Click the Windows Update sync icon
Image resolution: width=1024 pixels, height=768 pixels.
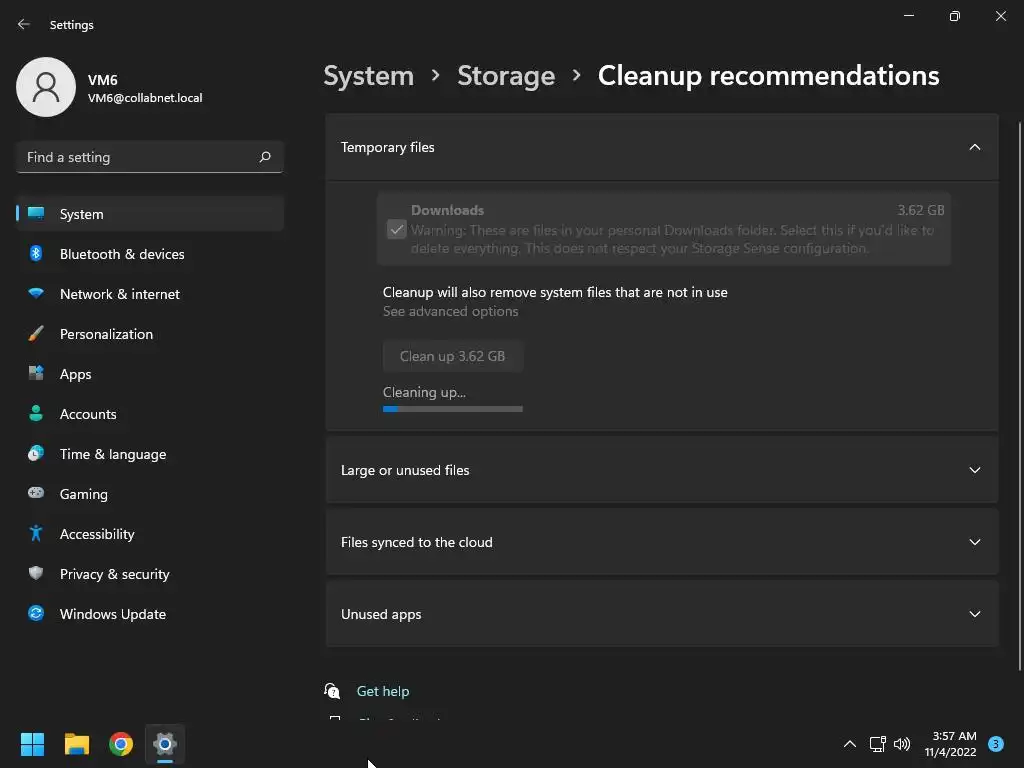coord(36,614)
